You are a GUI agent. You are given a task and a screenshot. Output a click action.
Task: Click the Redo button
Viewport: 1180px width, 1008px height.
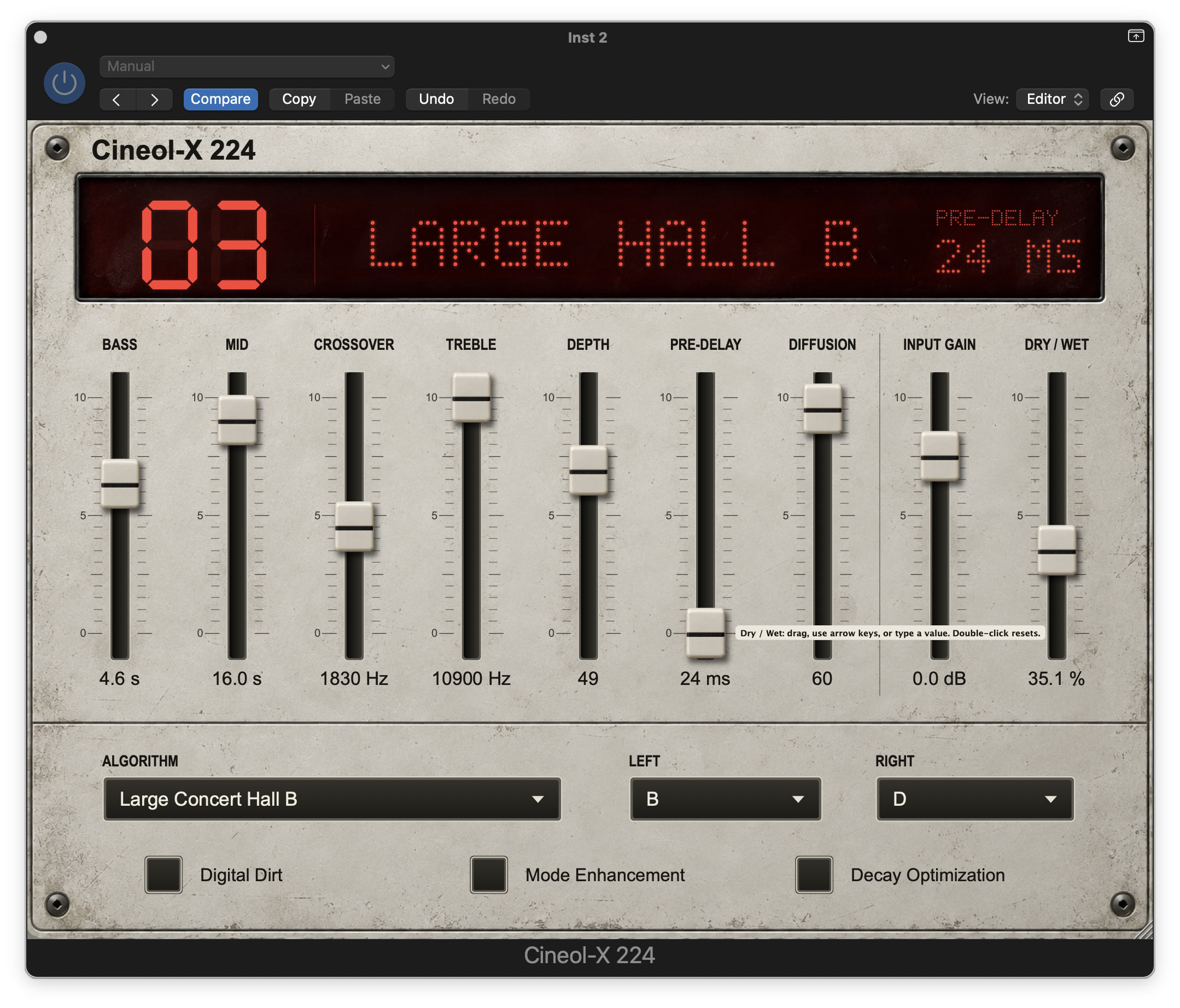[499, 99]
